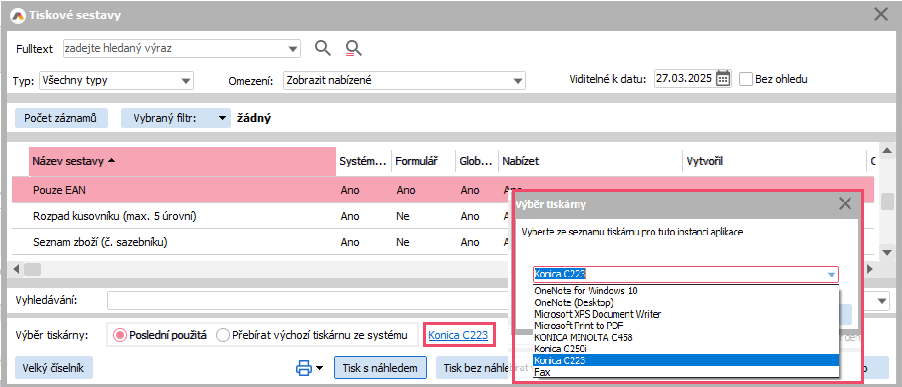Viewport: 902px width, 387px height.
Task: Expand the Vybraný filtr dropdown
Action: coord(223,118)
